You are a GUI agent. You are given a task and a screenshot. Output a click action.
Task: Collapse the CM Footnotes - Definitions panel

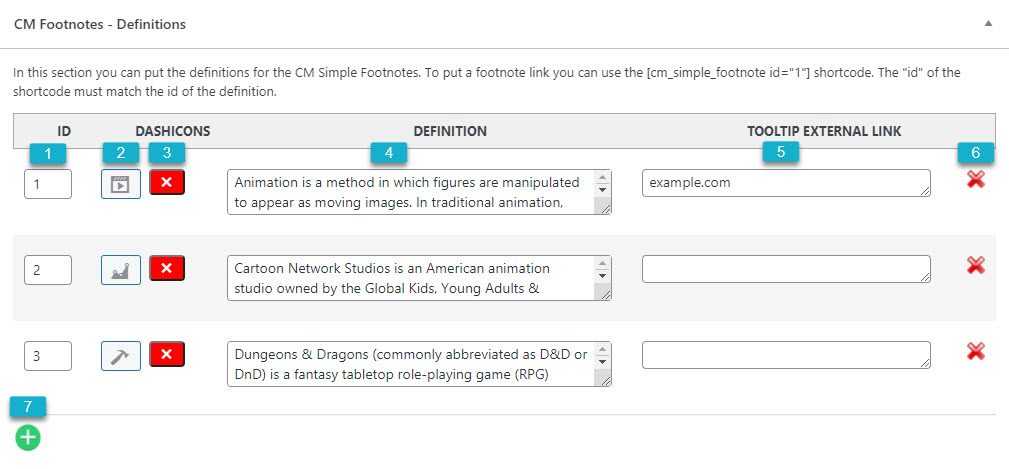(988, 23)
